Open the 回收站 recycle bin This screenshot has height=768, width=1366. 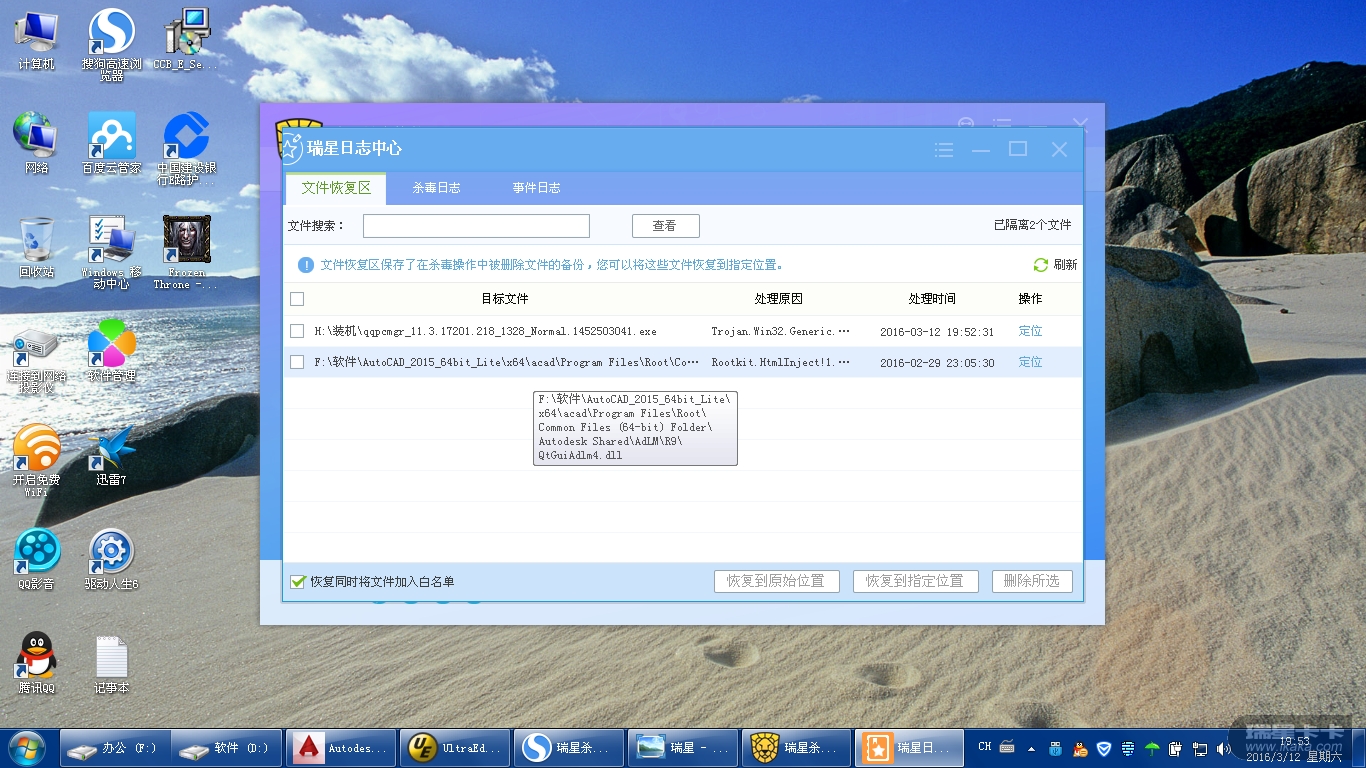click(x=36, y=247)
